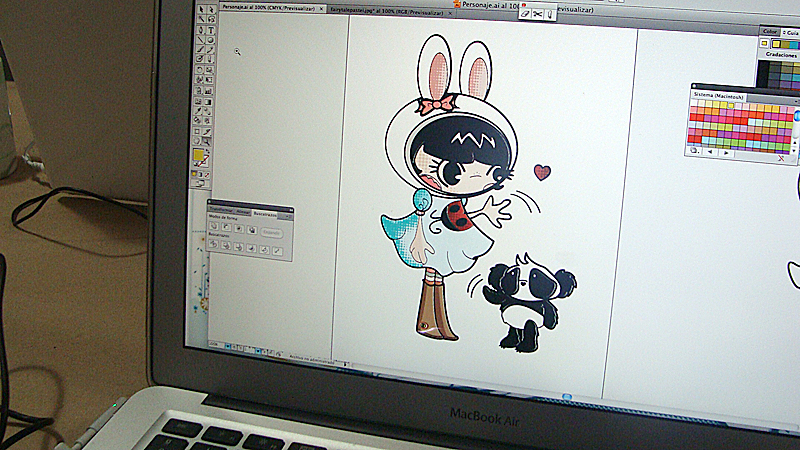This screenshot has width=800, height=450.
Task: Select the Lasso tool
Action: (211, 19)
